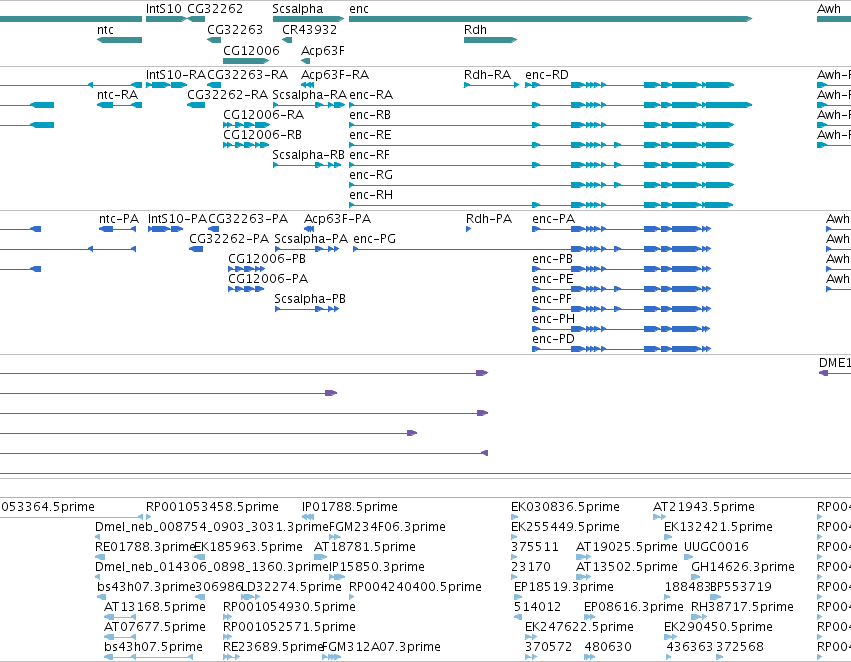Viewport: 851px width, 662px height.
Task: Select the enc-RF transcript label
Action: (370, 155)
